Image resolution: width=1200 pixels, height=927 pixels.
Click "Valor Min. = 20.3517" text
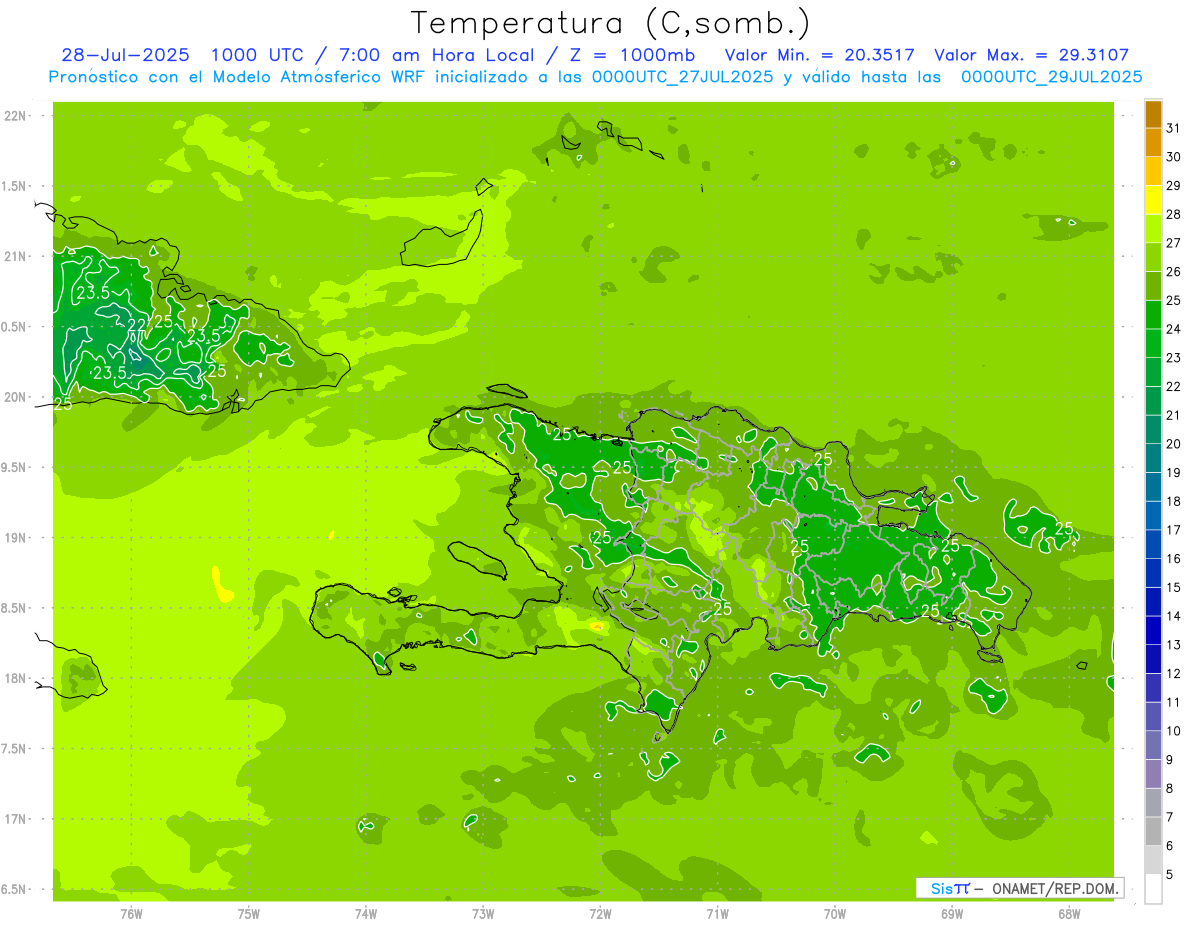[821, 55]
